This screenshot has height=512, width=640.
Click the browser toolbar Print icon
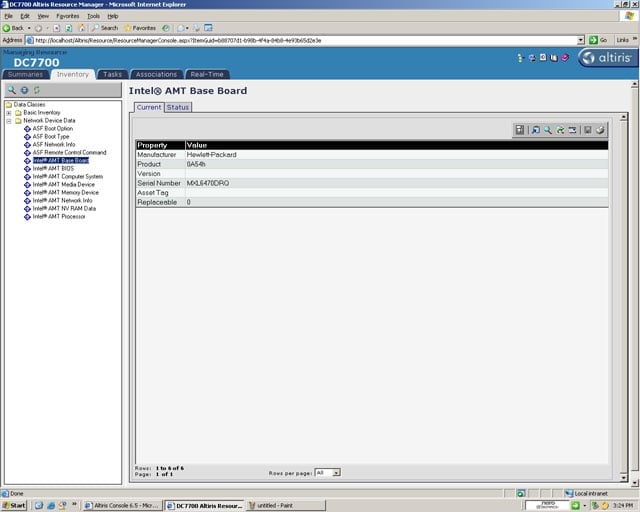click(x=197, y=28)
